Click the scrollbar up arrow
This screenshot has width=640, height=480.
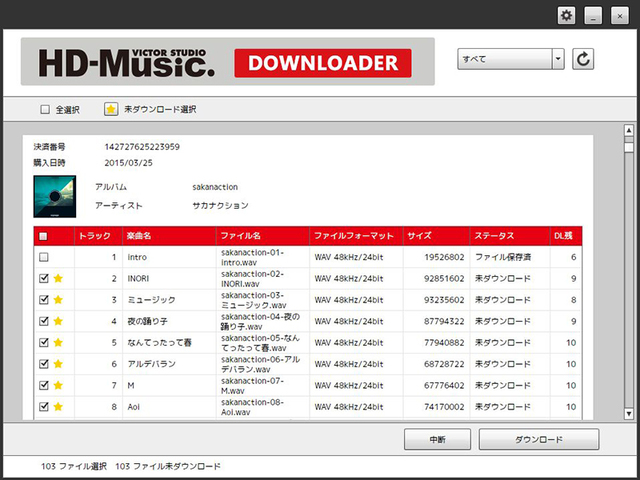(629, 131)
